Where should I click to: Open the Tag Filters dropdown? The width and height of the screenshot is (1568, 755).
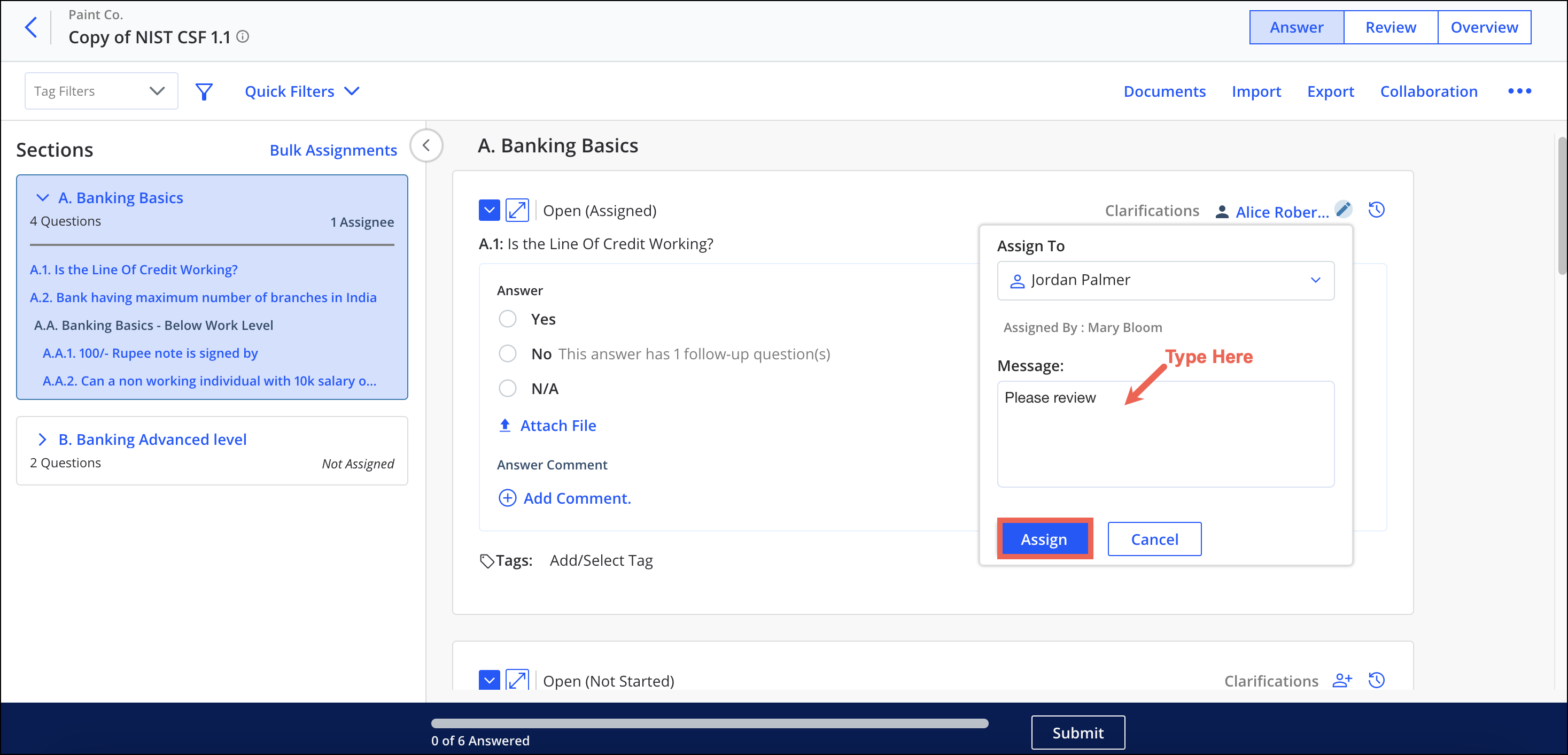(101, 91)
